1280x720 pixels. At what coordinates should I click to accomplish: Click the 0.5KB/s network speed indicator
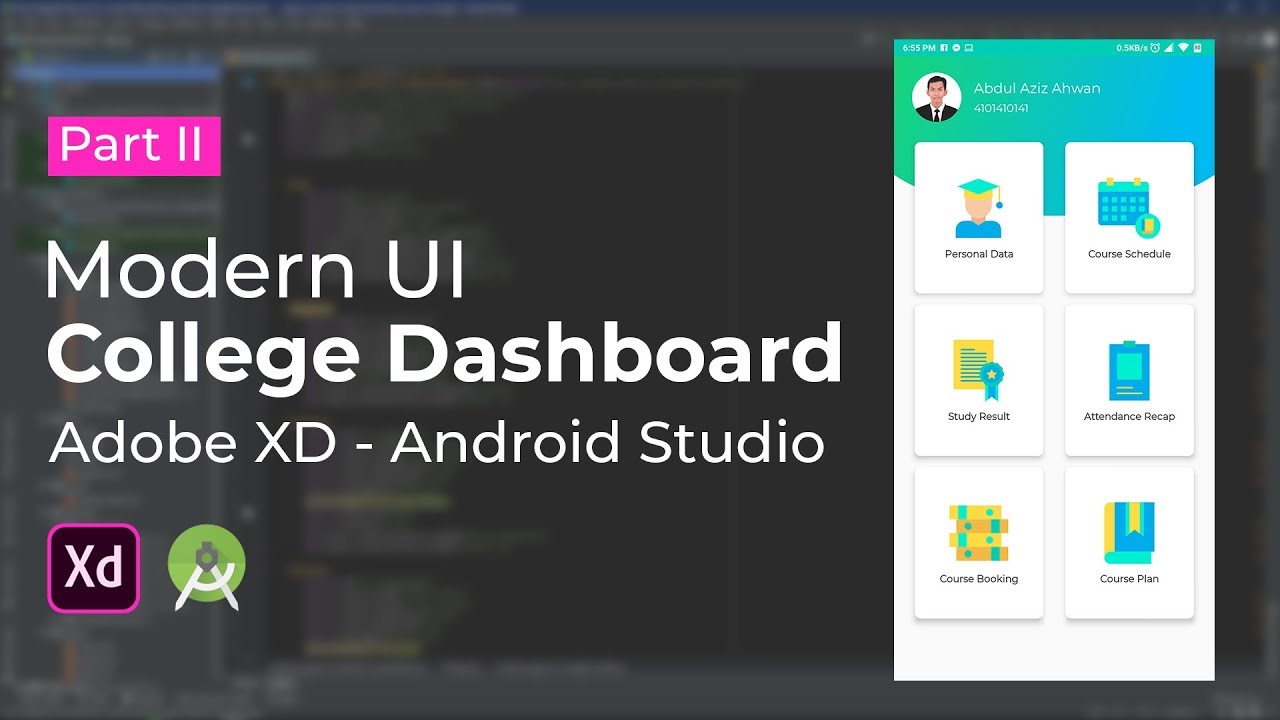pyautogui.click(x=1132, y=48)
